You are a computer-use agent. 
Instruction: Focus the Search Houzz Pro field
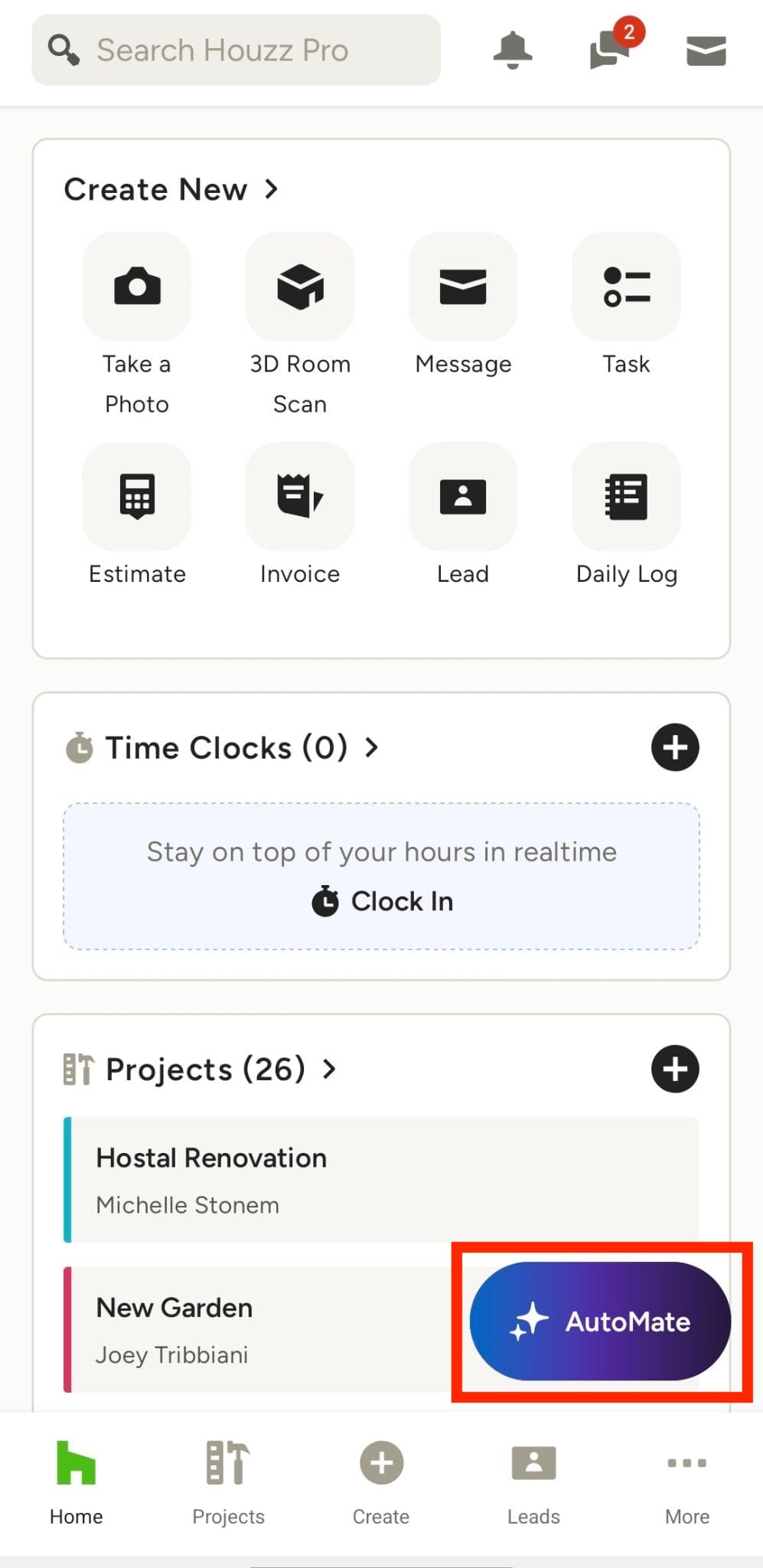(236, 51)
